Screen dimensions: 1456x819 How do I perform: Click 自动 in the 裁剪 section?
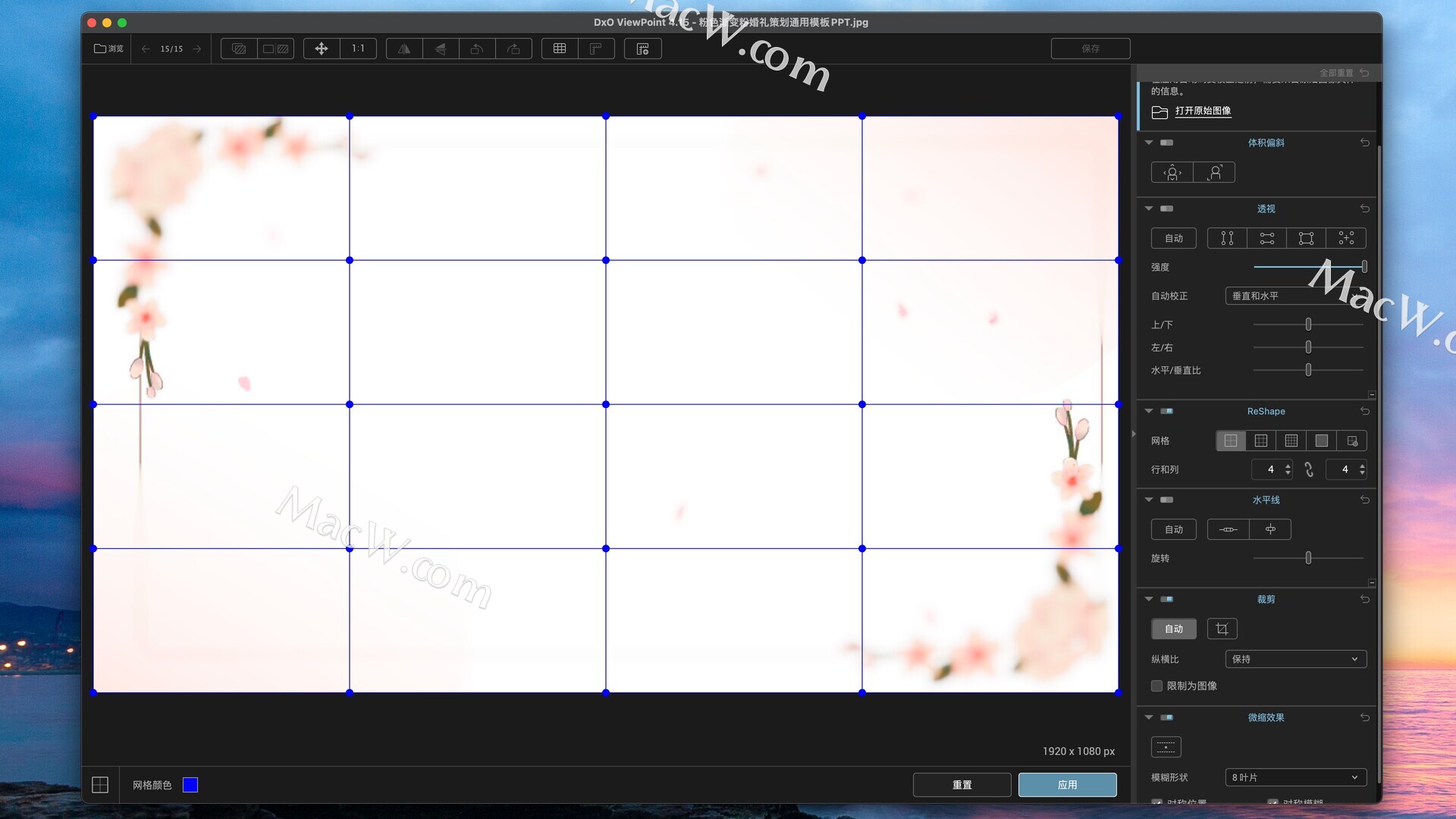click(x=1174, y=629)
